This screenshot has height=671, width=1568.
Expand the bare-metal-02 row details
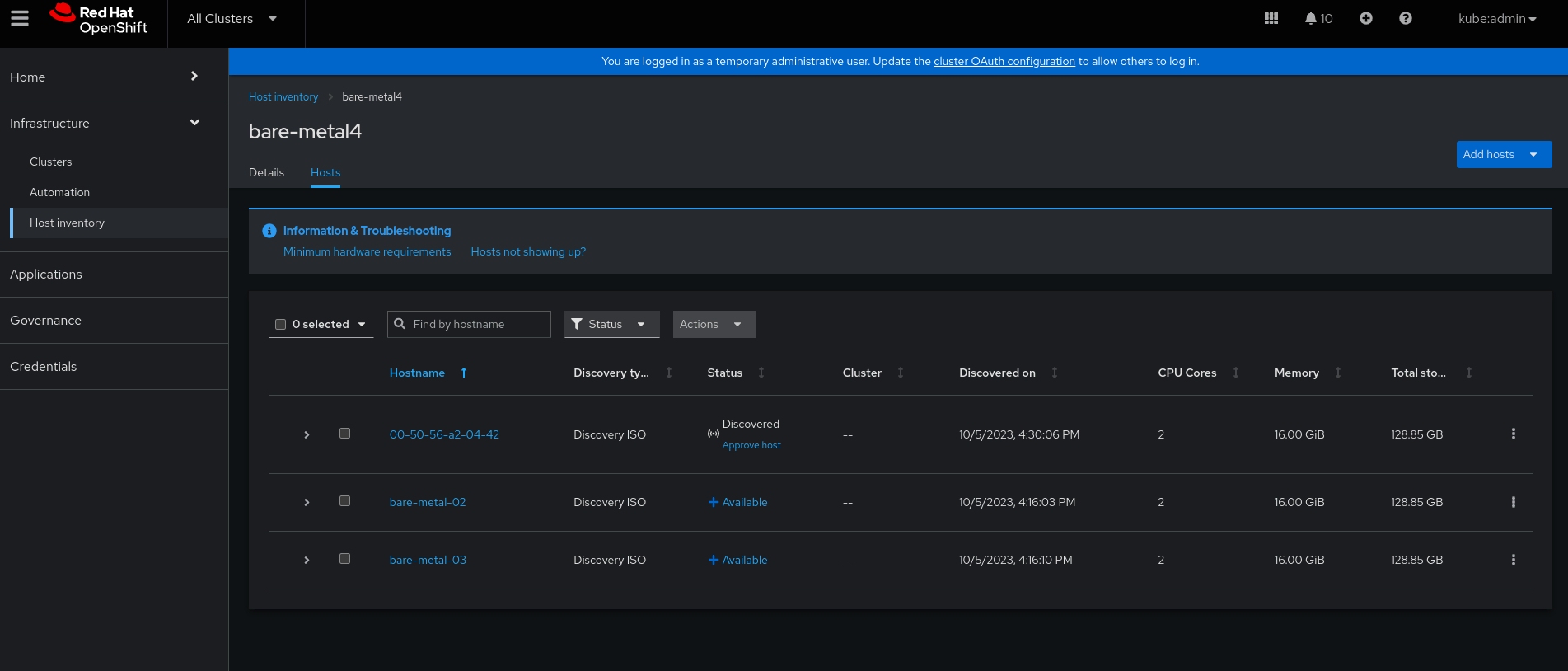[307, 502]
